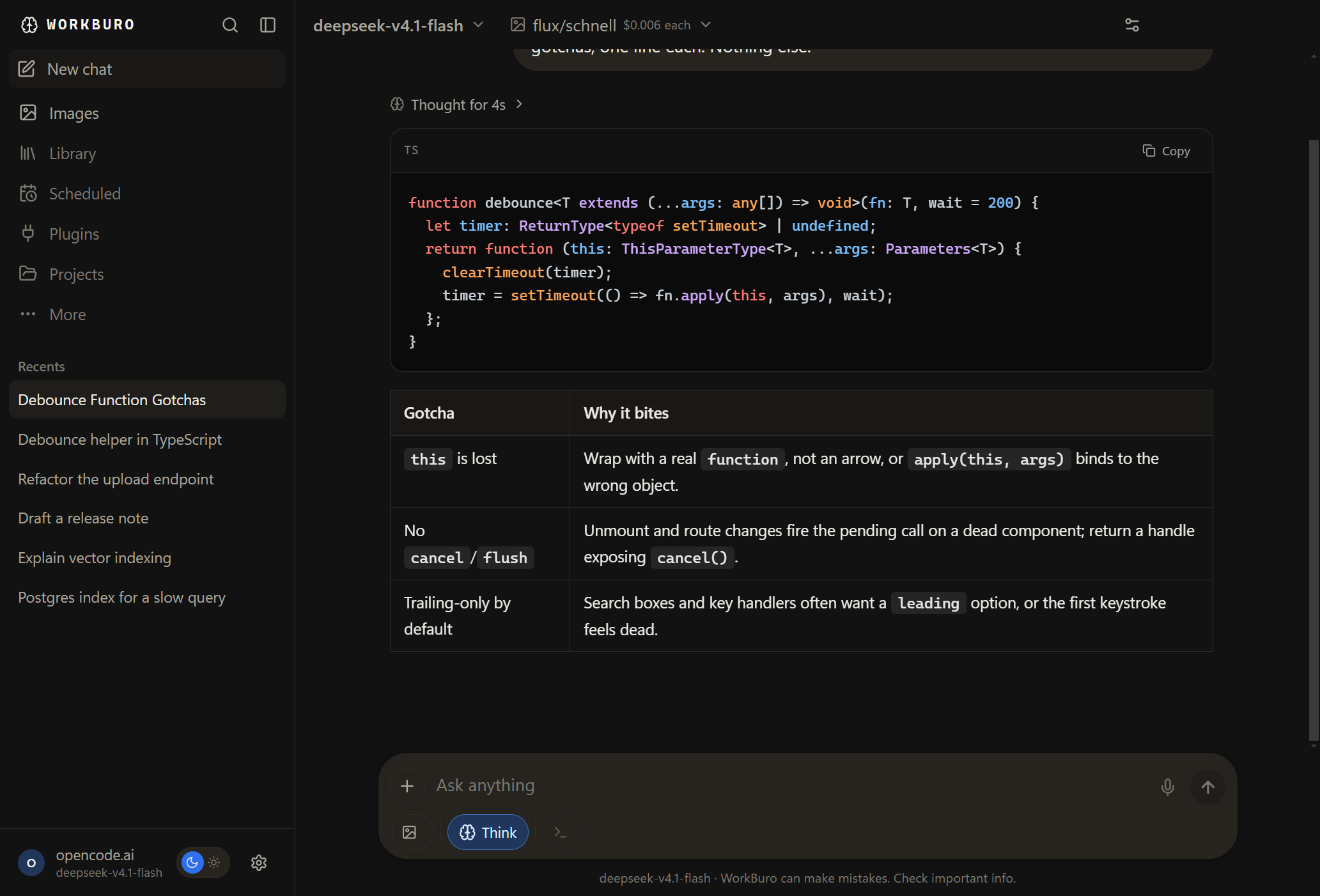The width and height of the screenshot is (1320, 896).
Task: Focus the Ask anything input field
Action: [793, 785]
